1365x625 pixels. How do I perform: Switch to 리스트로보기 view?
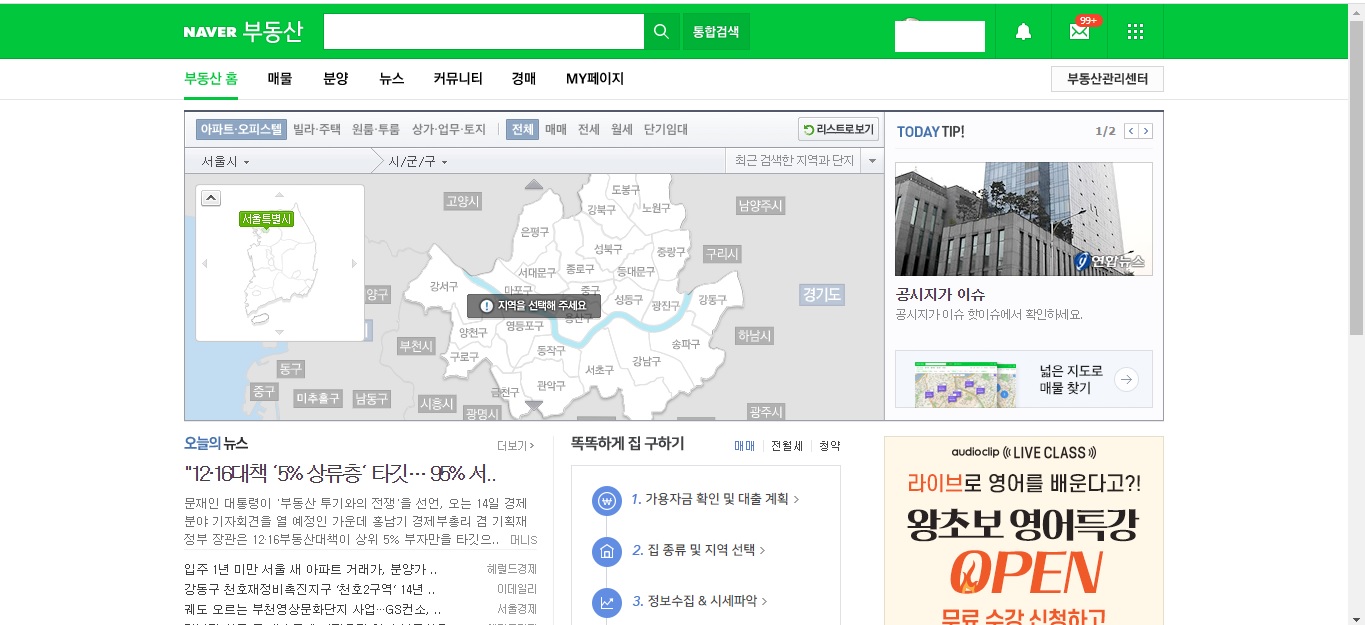coord(839,129)
